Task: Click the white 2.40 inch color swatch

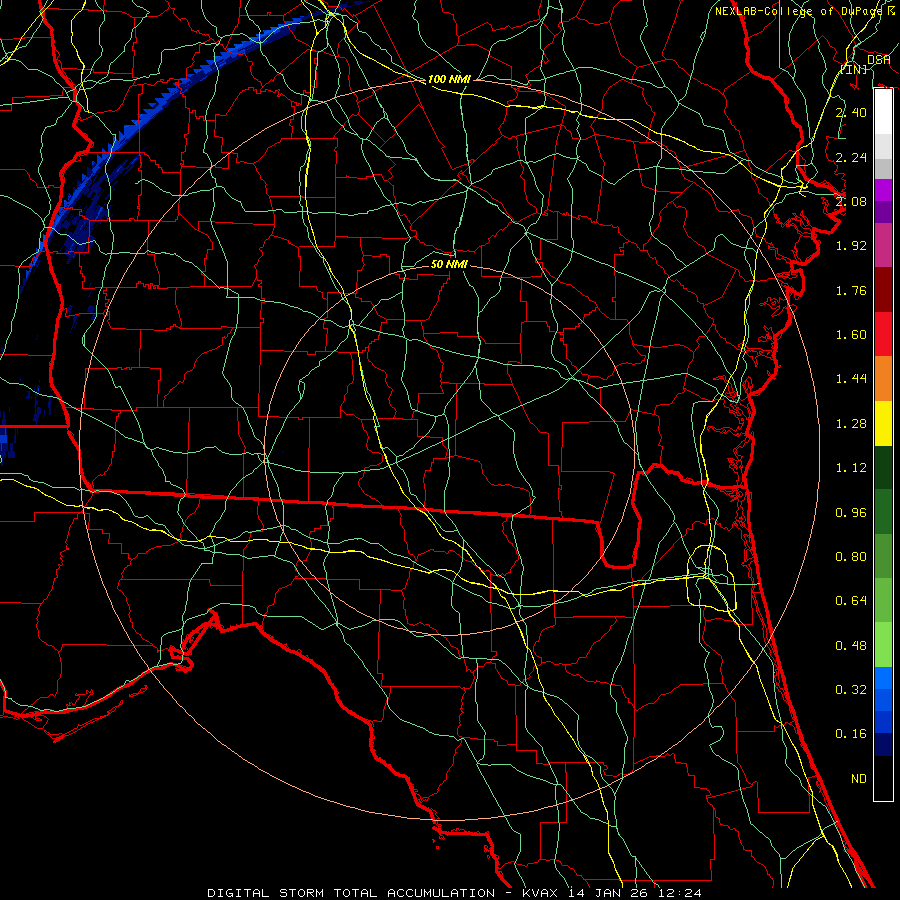Action: click(883, 112)
